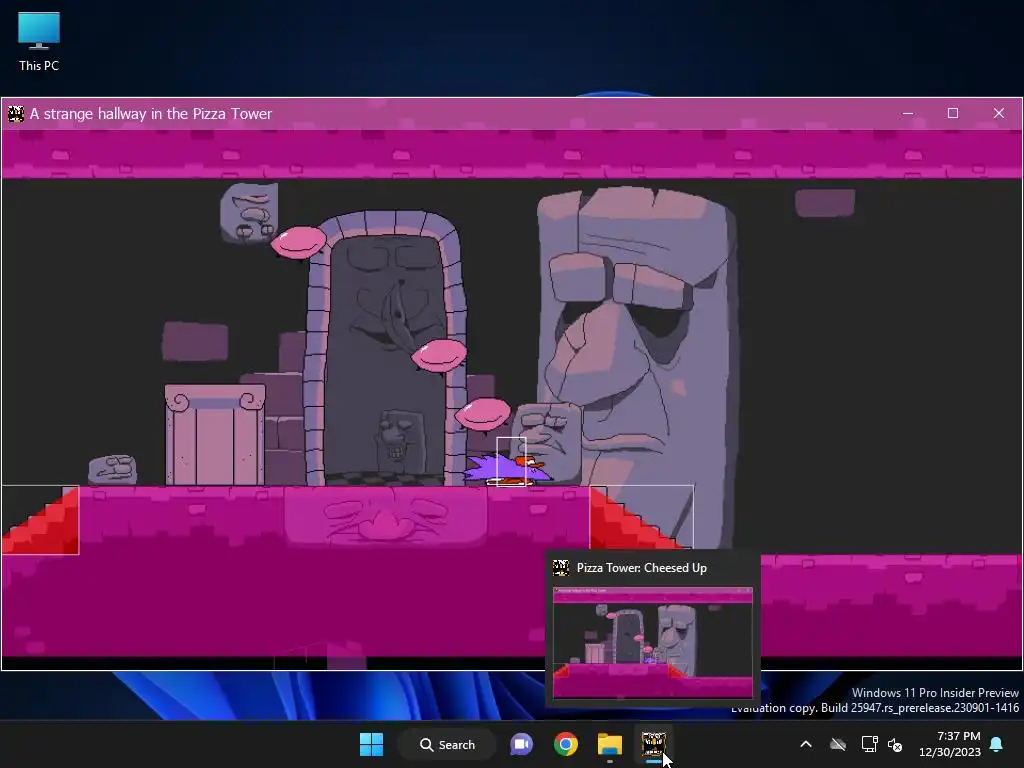Open the taskbar Search box

[447, 744]
